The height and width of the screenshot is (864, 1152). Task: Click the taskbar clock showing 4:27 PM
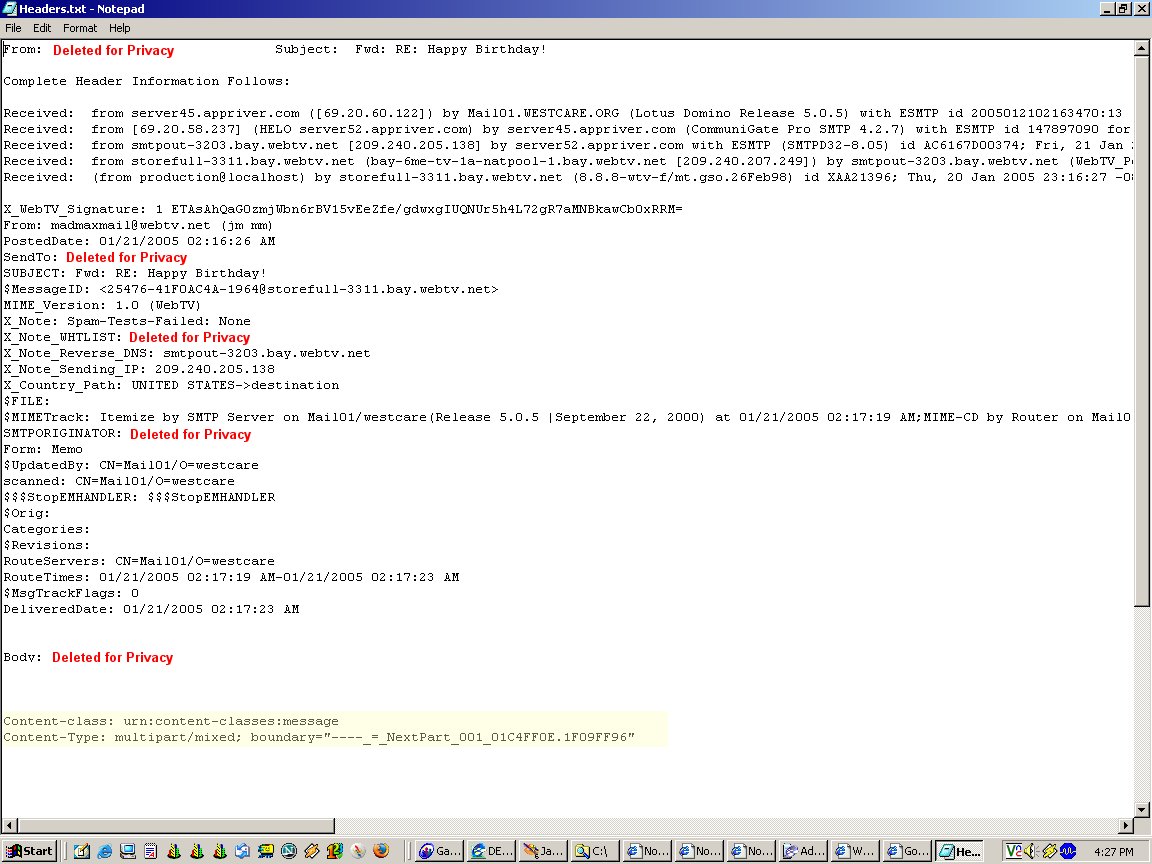(1114, 851)
